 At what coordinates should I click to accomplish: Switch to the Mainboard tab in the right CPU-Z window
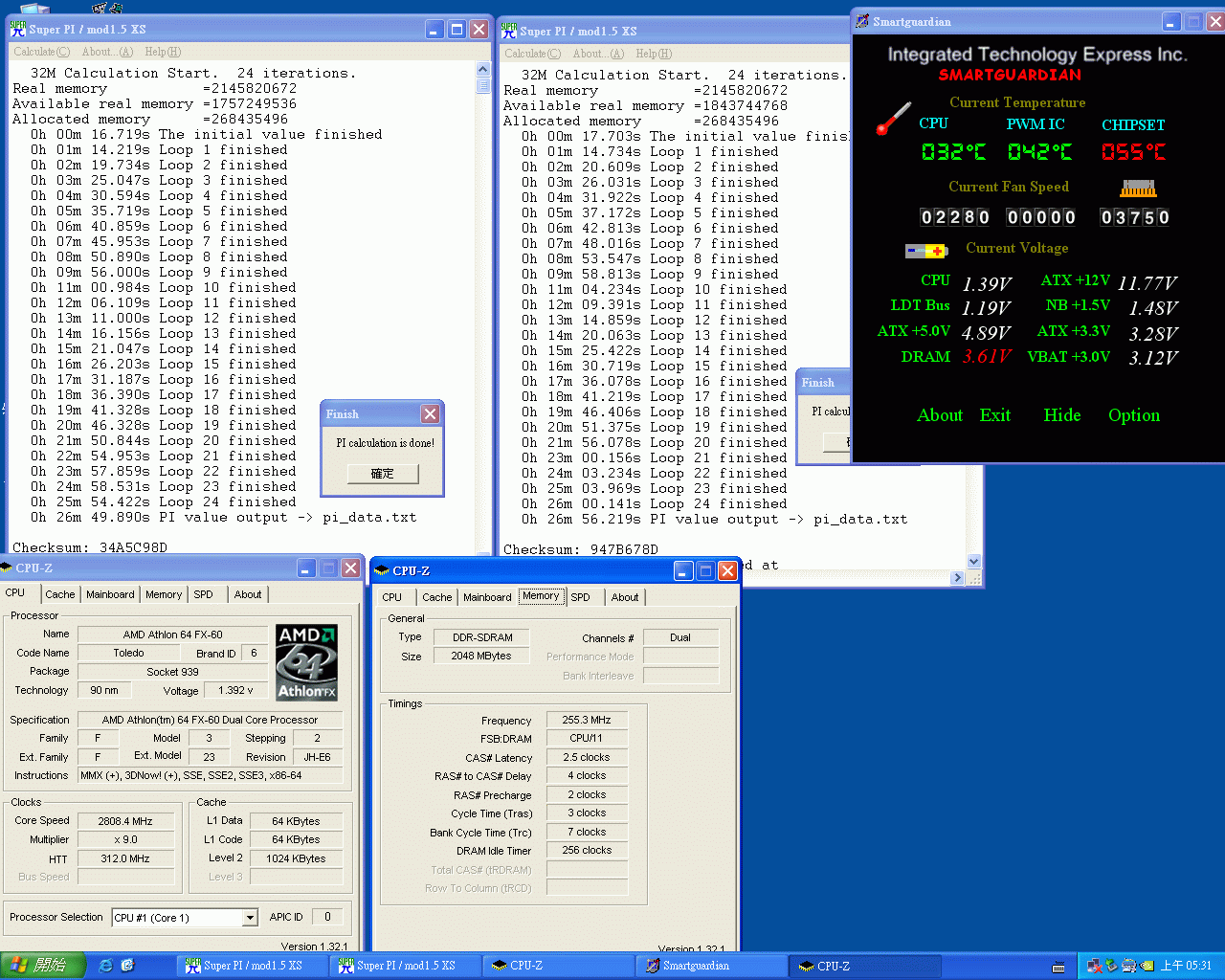click(487, 597)
